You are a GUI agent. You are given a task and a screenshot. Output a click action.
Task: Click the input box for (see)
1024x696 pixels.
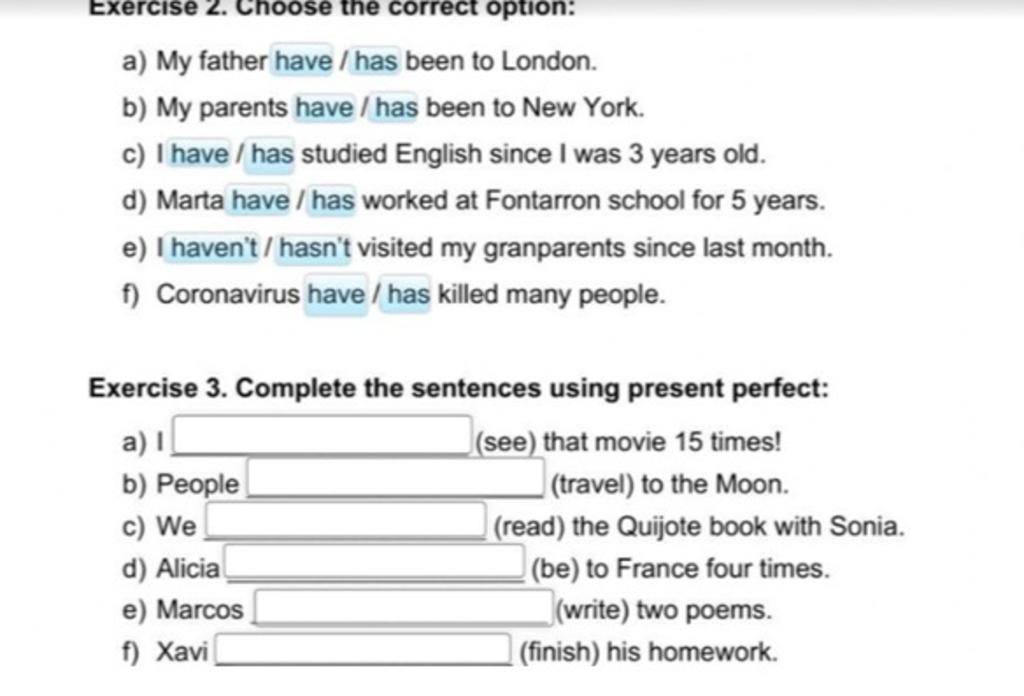click(322, 435)
